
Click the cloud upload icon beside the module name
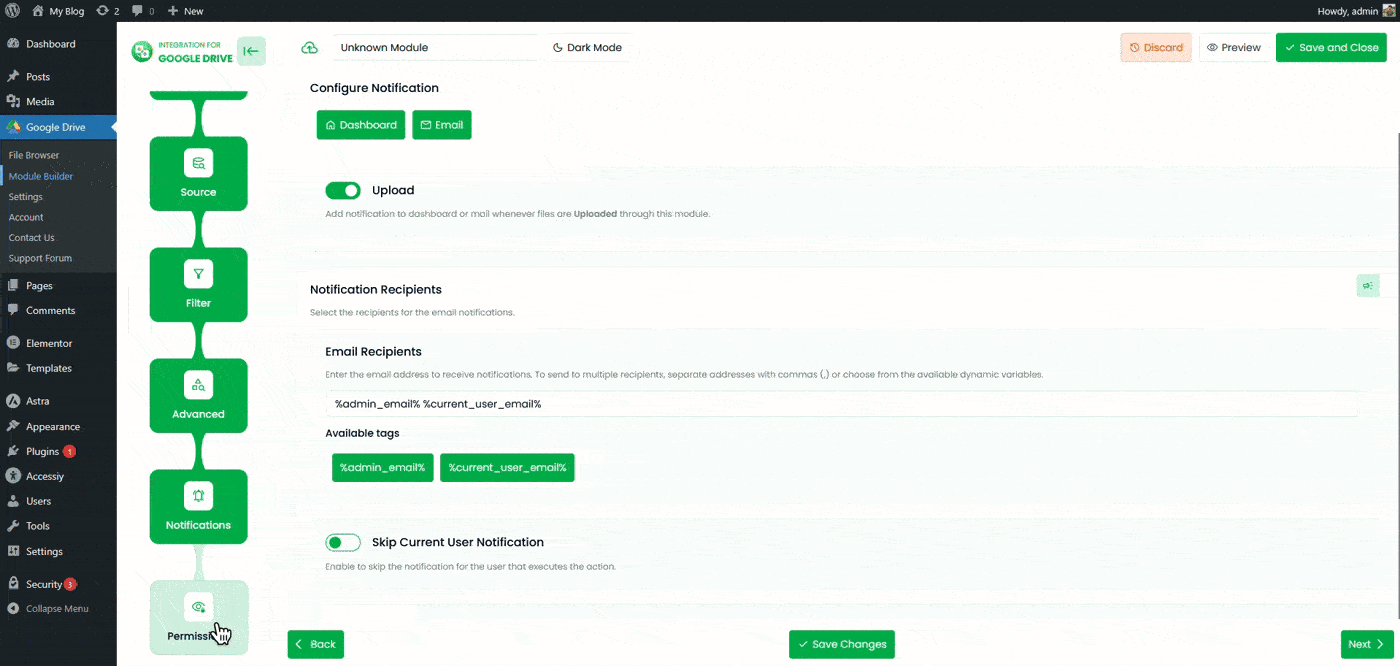(309, 47)
